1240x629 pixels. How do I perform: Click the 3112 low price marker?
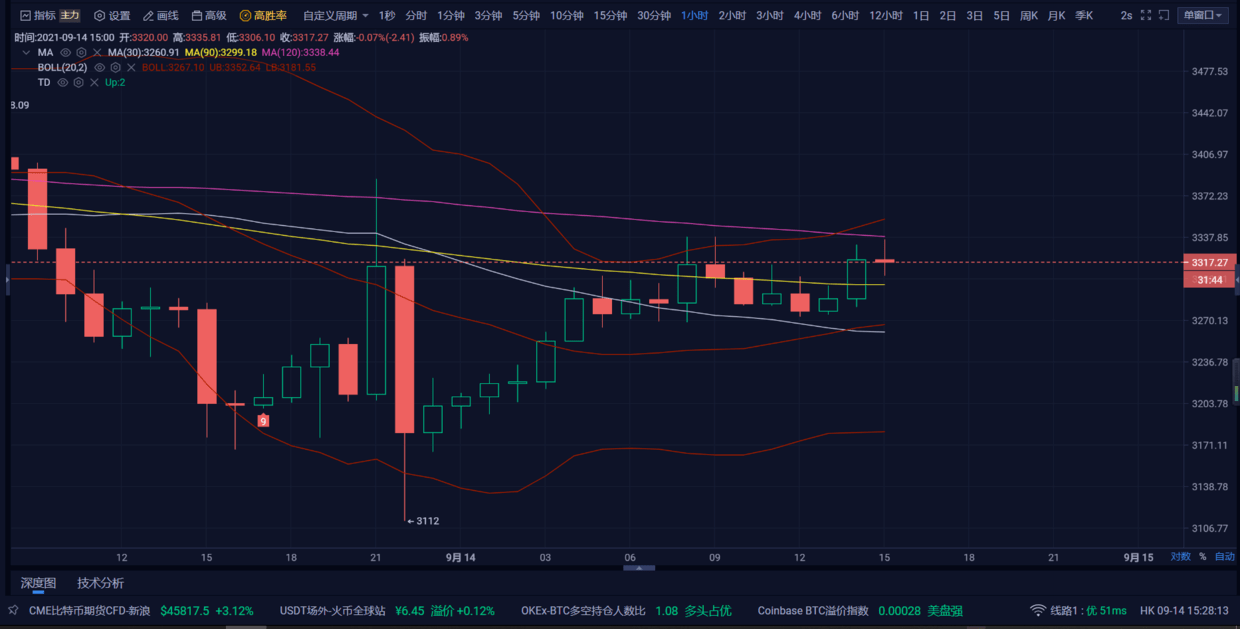click(x=423, y=521)
